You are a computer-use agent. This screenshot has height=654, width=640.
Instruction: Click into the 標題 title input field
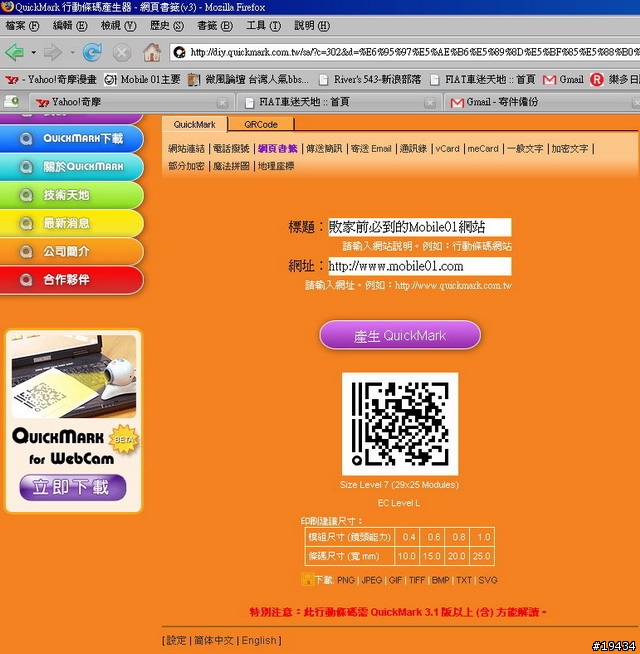pos(420,227)
